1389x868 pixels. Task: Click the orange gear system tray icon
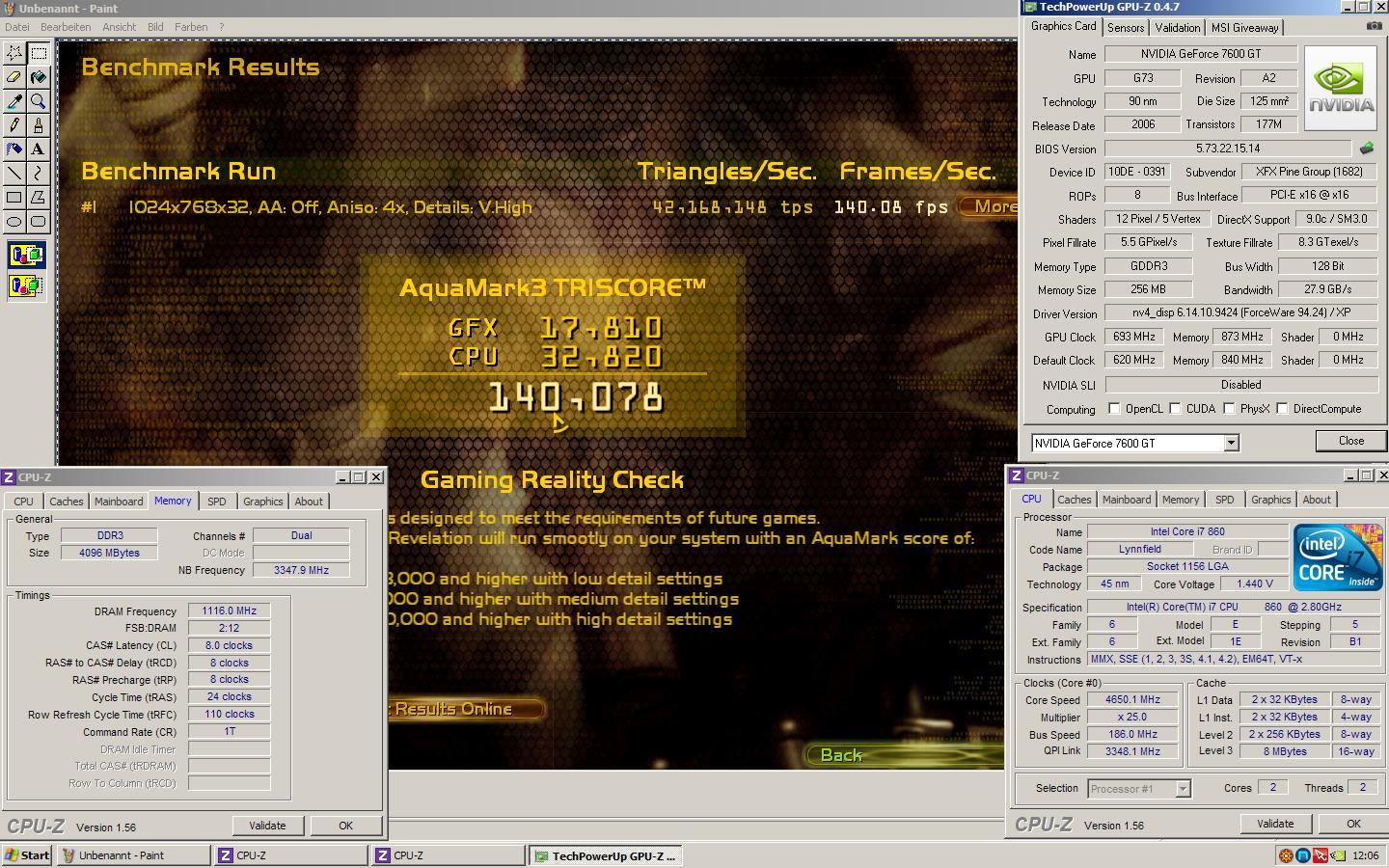(1286, 855)
